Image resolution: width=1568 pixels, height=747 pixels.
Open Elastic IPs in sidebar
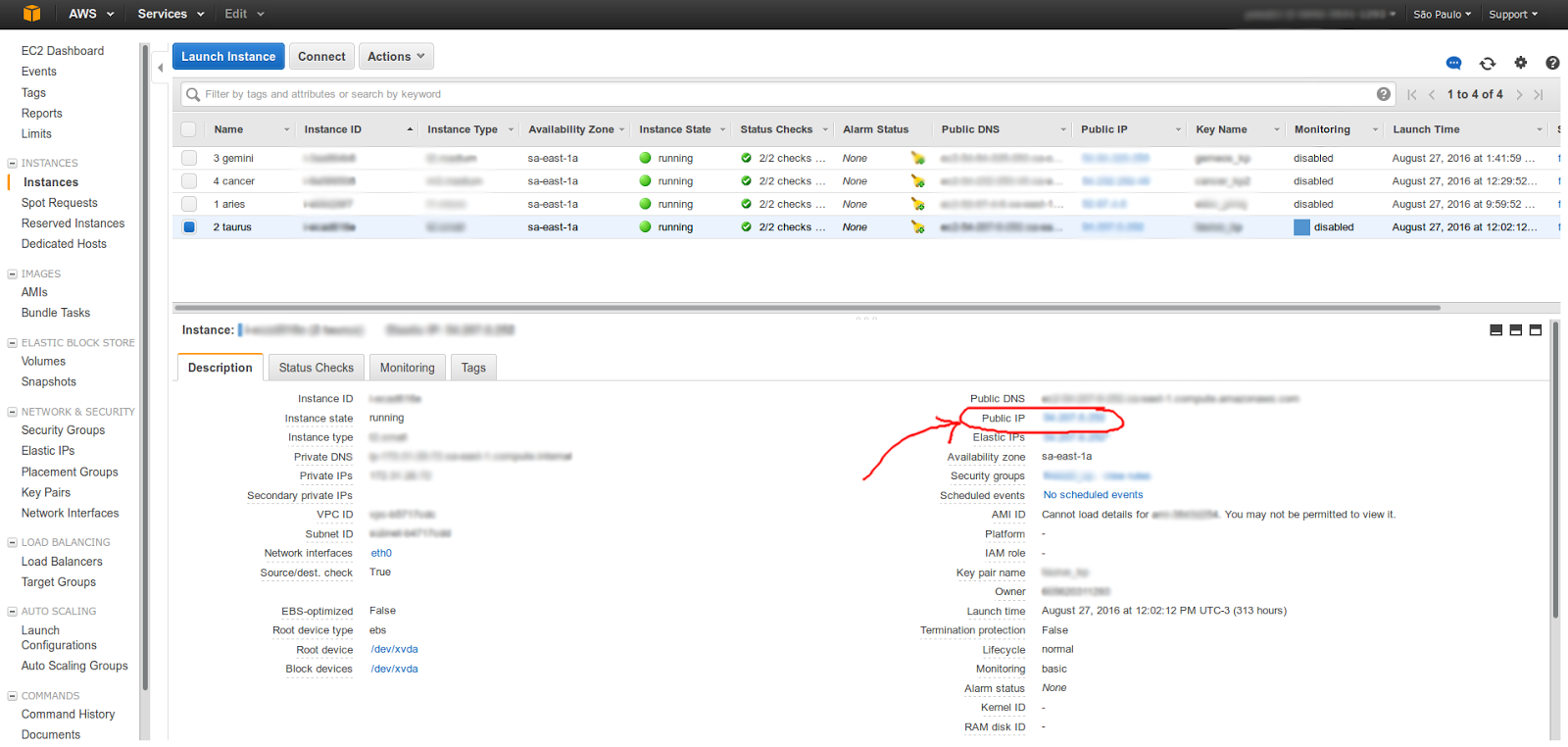[x=48, y=451]
